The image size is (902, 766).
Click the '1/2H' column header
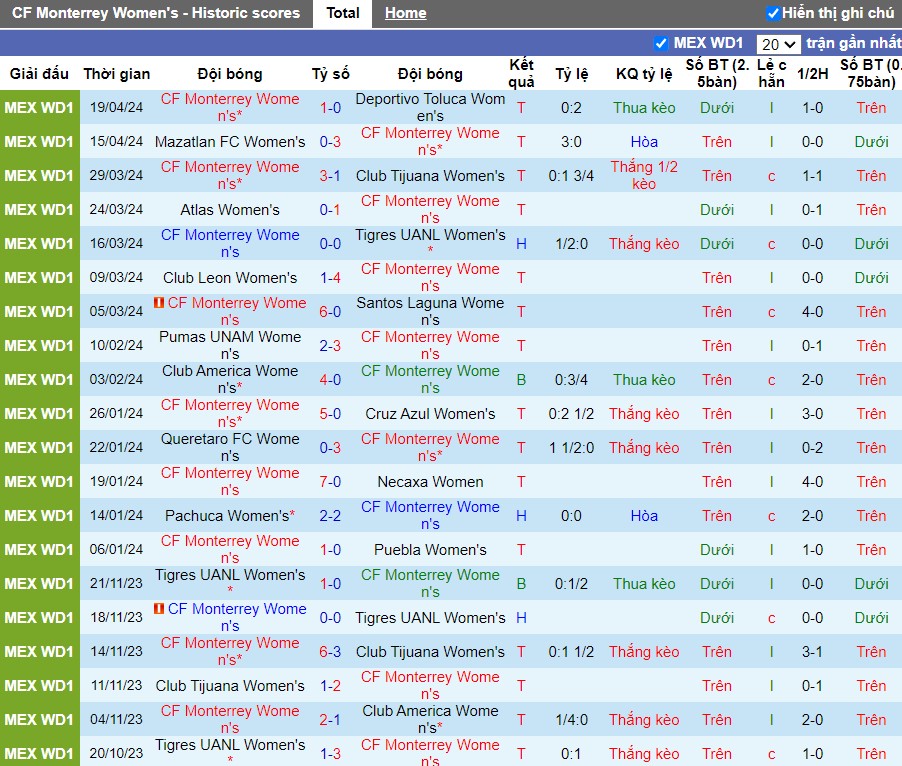(x=812, y=74)
